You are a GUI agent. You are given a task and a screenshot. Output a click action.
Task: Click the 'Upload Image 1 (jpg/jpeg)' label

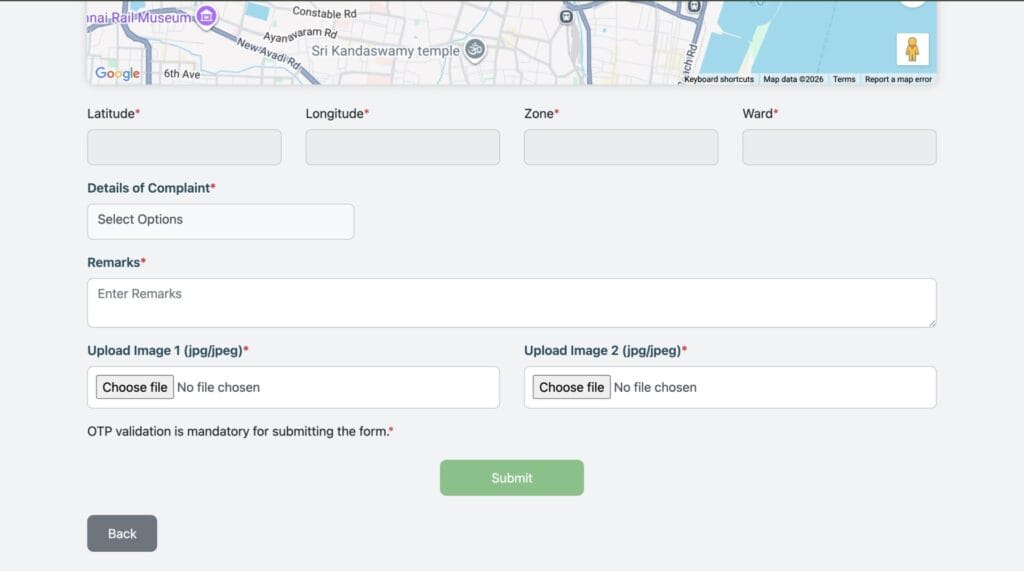point(168,351)
